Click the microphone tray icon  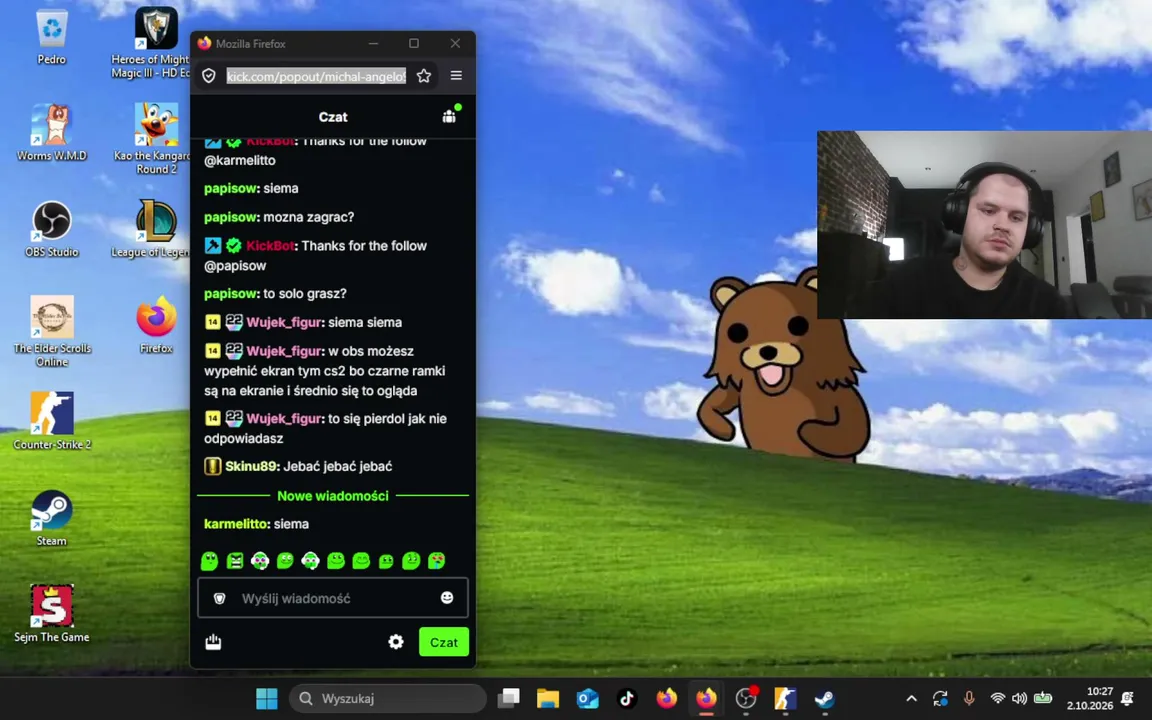(969, 698)
